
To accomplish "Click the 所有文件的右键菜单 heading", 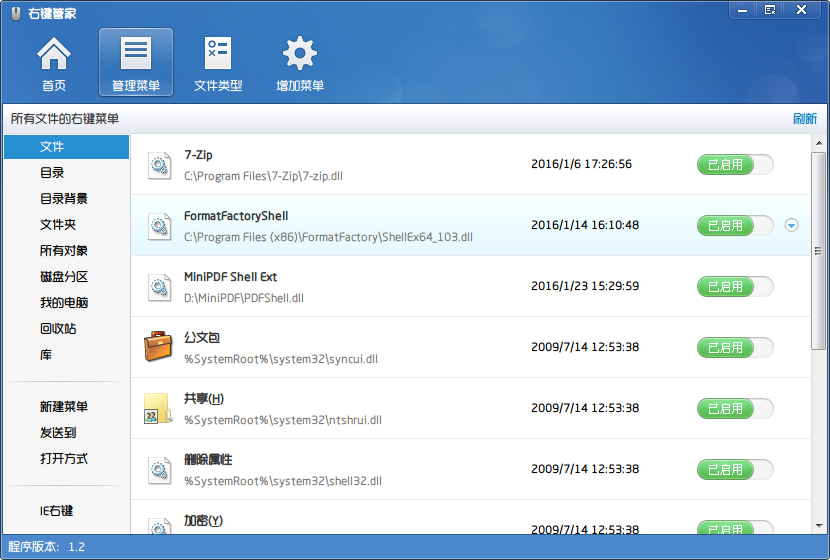I will coord(65,119).
